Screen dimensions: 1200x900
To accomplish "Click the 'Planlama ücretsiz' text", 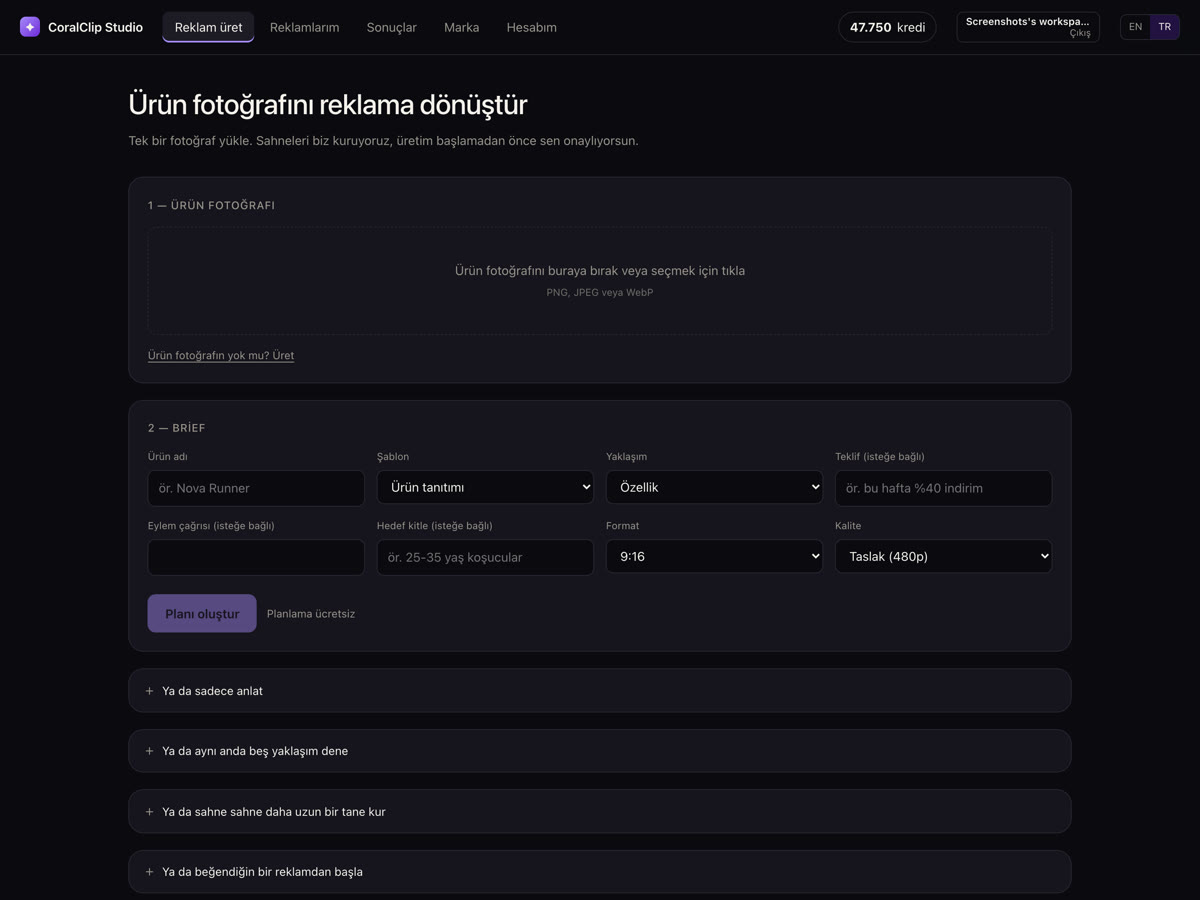I will 311,614.
